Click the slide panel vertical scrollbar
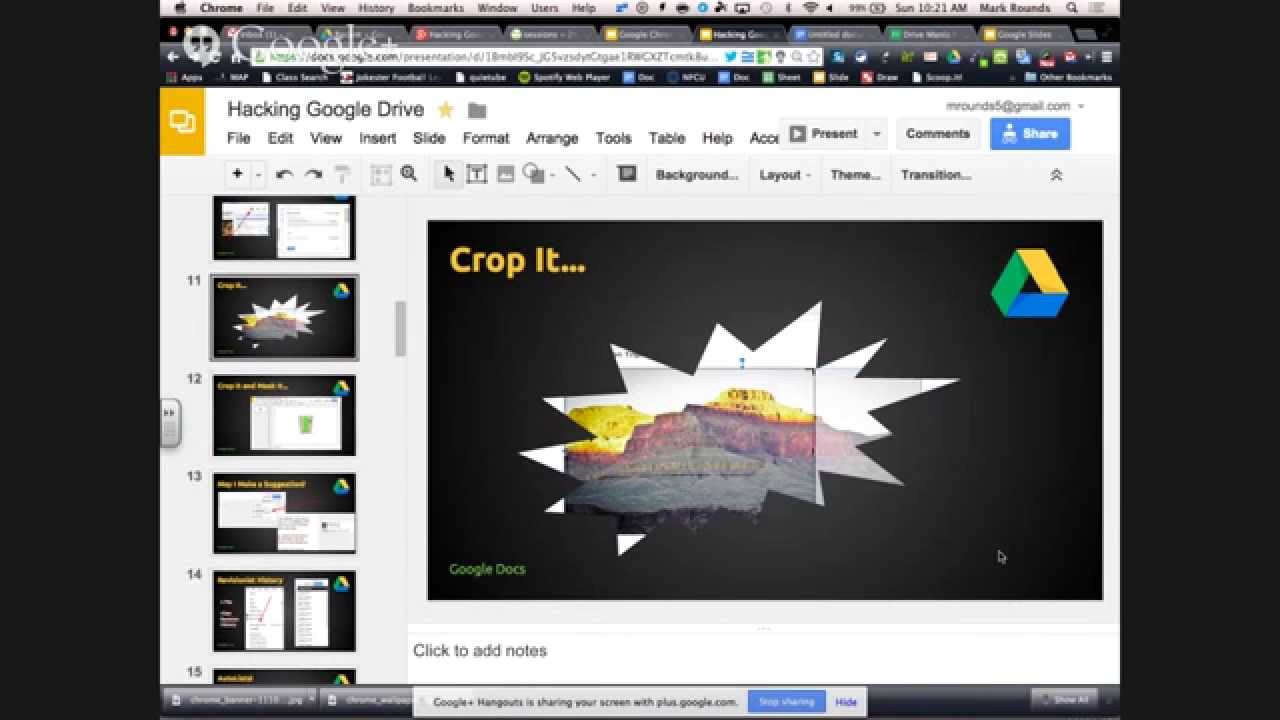1280x720 pixels. 400,329
